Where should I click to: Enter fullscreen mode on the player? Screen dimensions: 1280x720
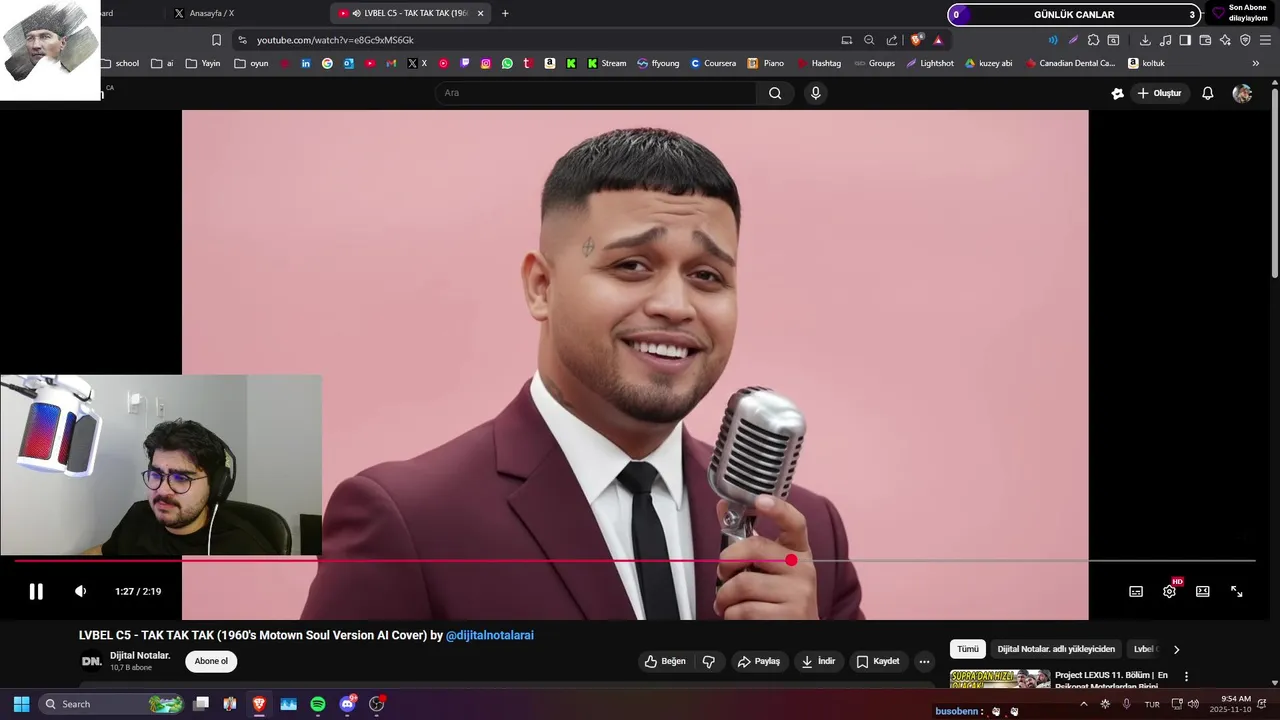point(1237,591)
